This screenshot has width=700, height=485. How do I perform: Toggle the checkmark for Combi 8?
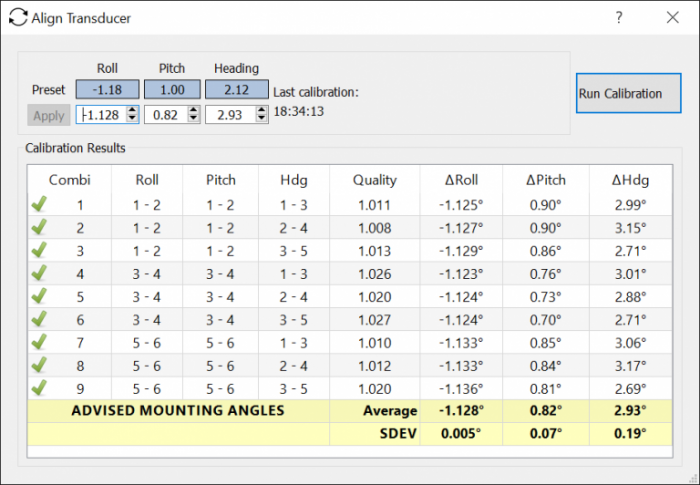pyautogui.click(x=39, y=365)
